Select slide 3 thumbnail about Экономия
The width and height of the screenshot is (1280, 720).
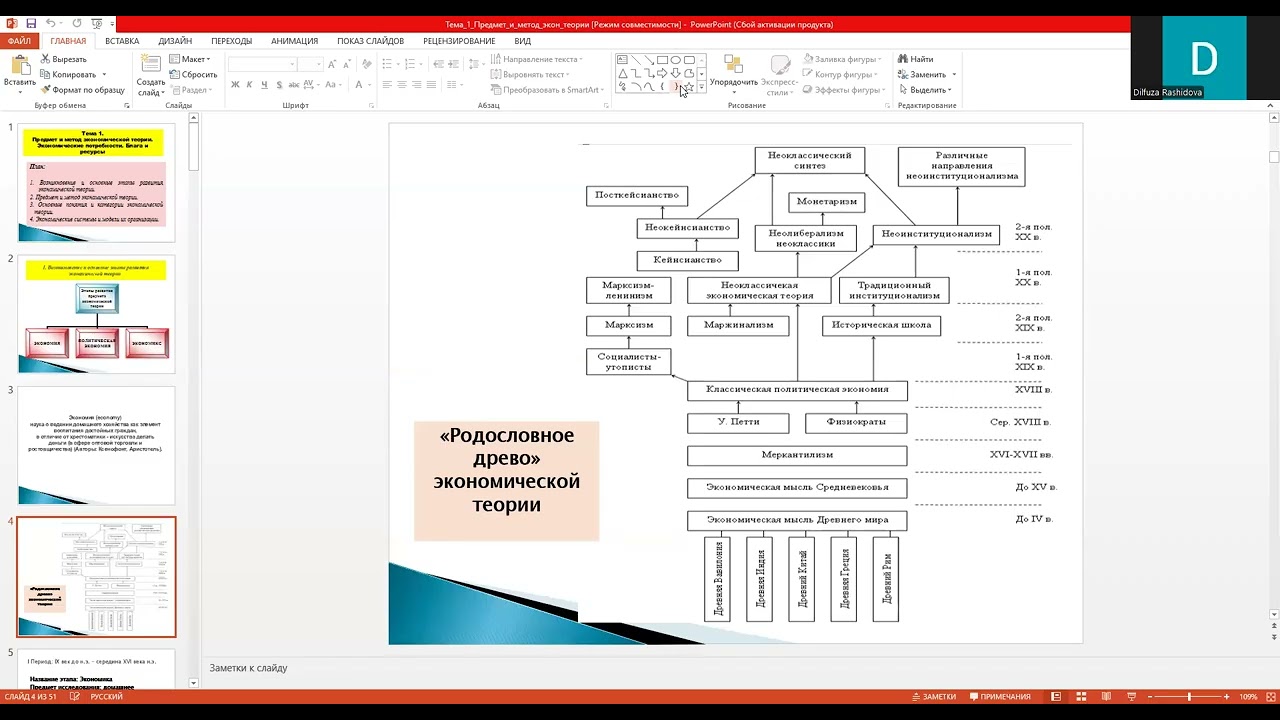(96, 446)
